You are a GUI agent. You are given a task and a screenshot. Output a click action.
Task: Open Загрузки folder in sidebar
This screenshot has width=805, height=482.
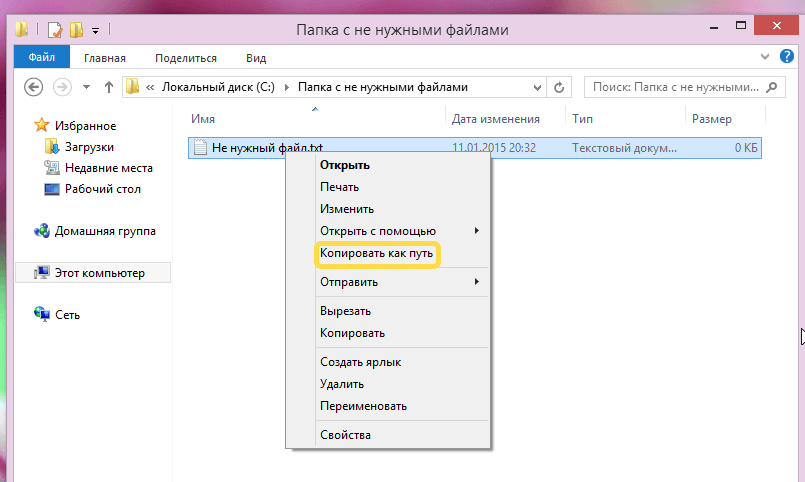[90, 147]
